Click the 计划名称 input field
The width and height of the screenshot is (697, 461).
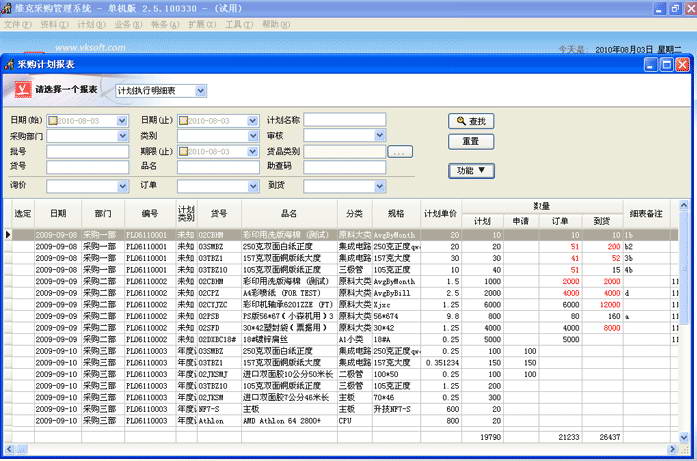click(x=344, y=120)
